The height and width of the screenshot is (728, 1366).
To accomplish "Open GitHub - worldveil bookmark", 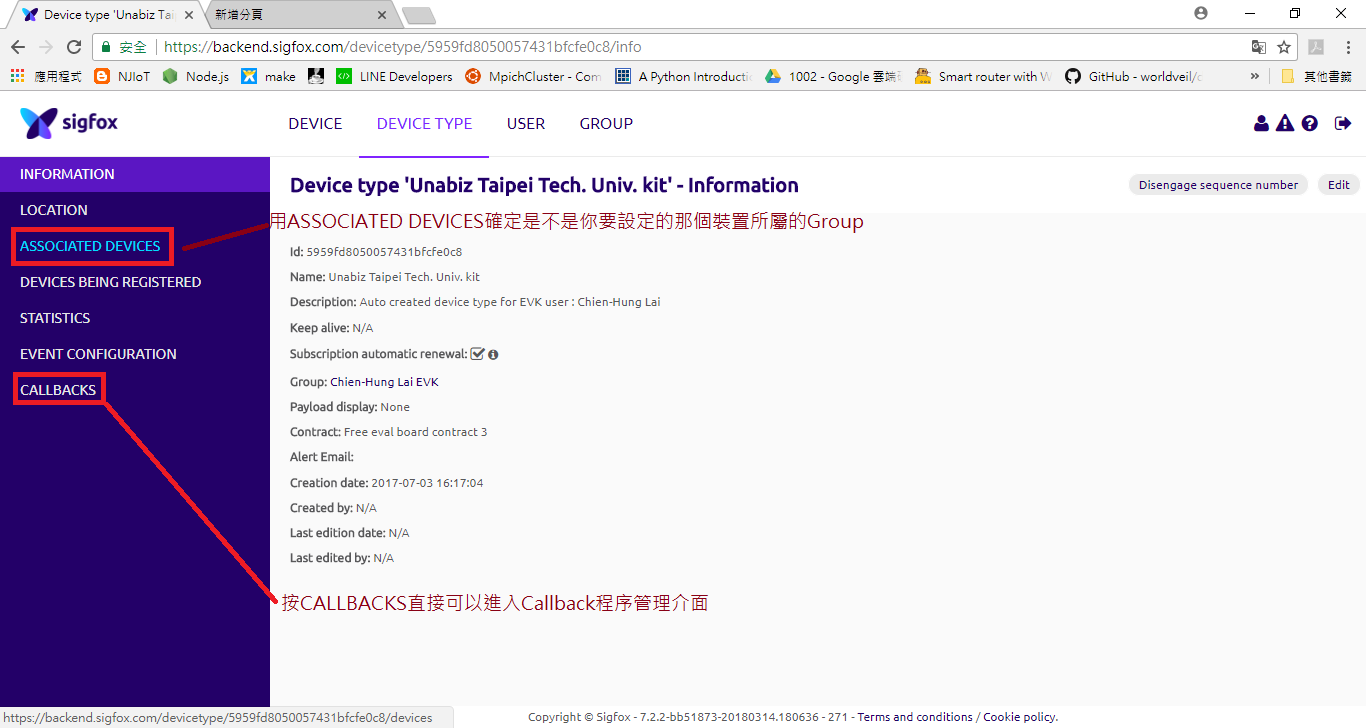I will [1133, 76].
